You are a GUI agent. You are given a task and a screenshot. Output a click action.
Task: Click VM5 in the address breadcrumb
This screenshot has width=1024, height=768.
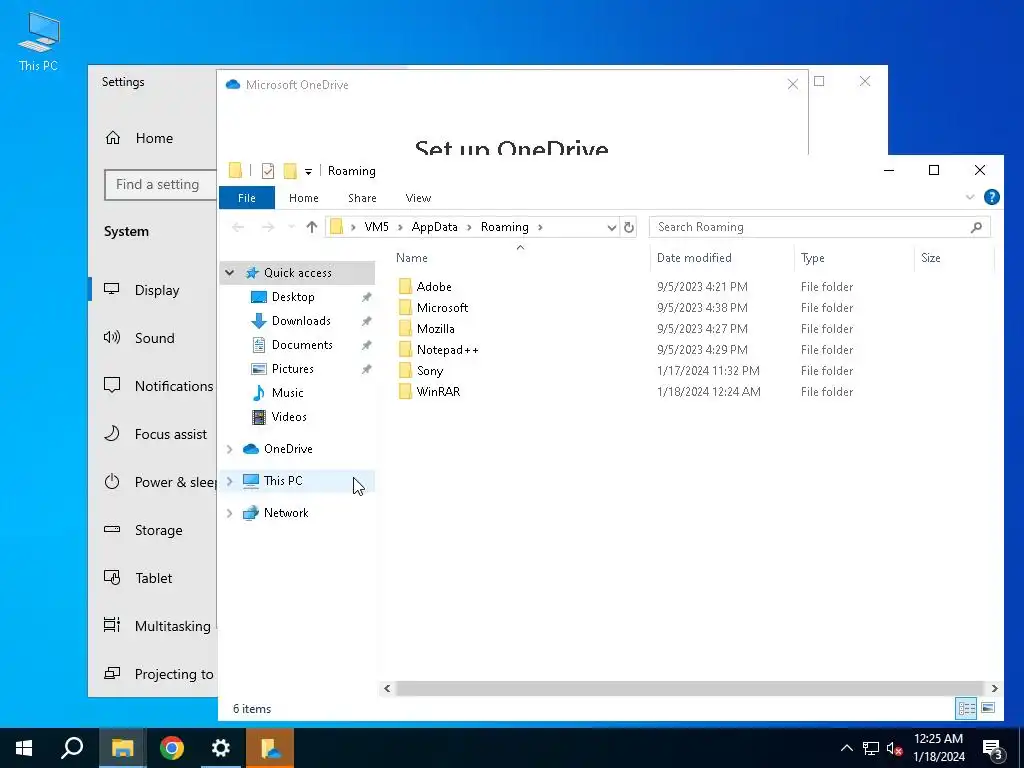(376, 227)
